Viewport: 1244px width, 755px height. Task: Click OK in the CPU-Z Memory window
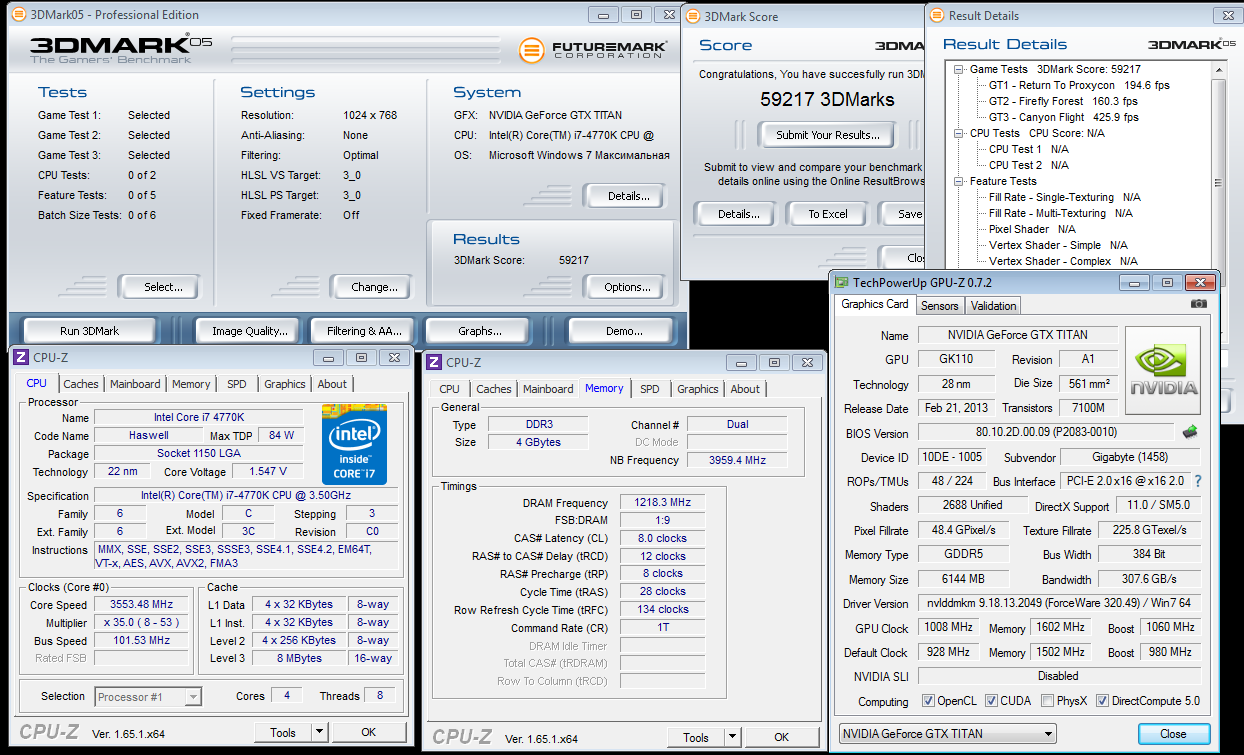pyautogui.click(x=781, y=738)
